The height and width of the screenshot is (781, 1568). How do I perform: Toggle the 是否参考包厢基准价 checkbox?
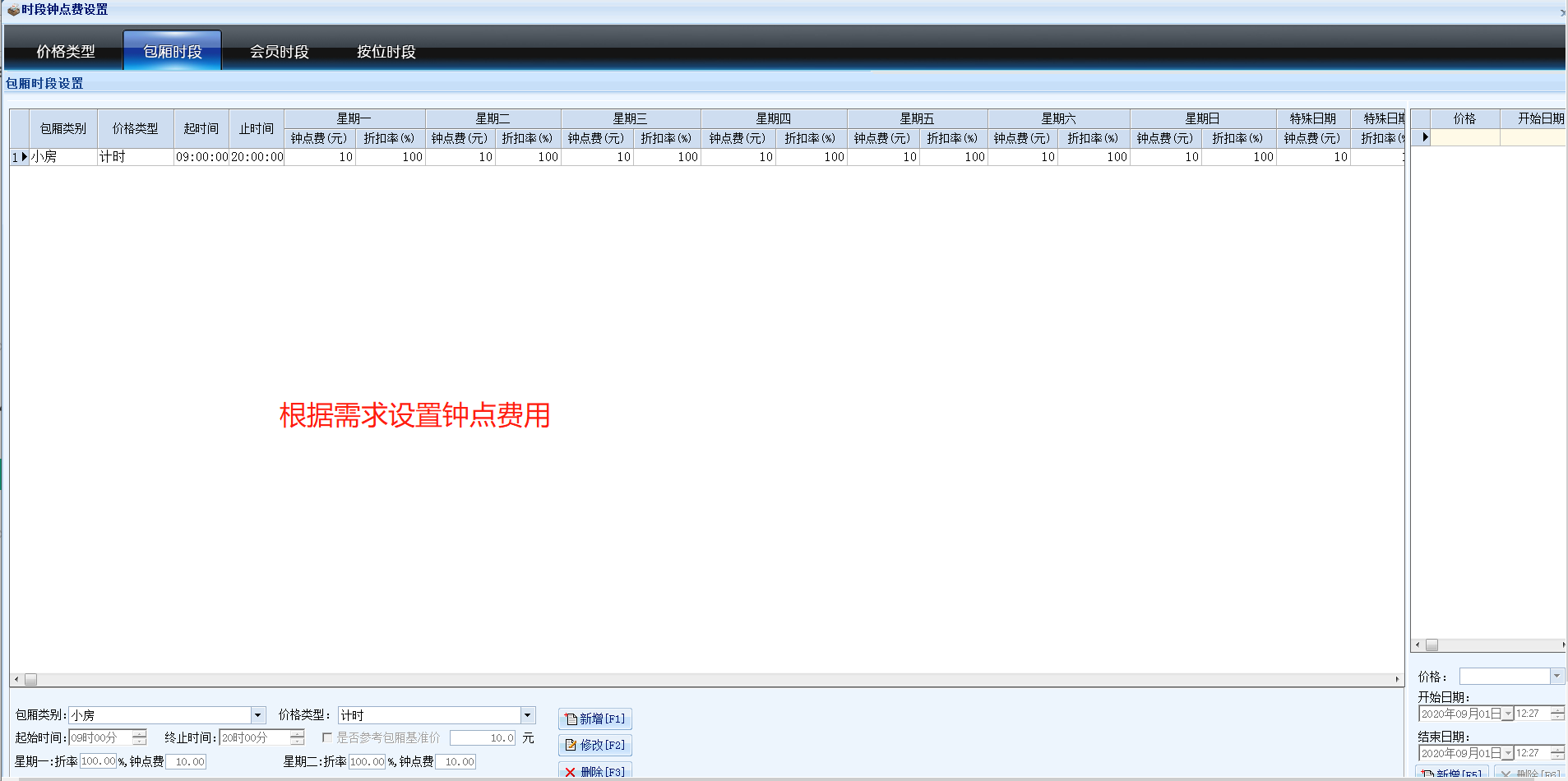327,737
